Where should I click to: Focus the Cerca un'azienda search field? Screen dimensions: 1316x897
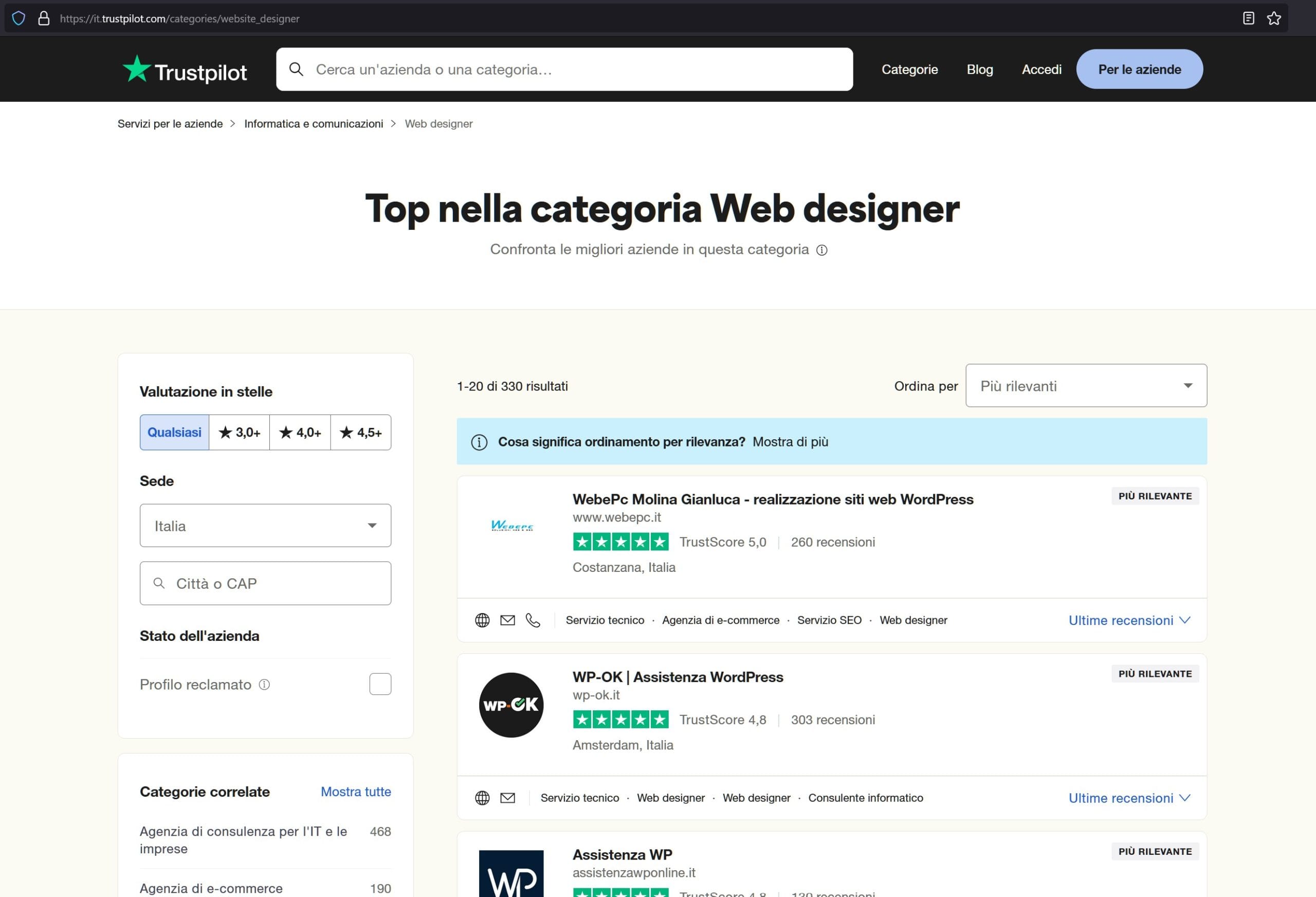pyautogui.click(x=564, y=69)
